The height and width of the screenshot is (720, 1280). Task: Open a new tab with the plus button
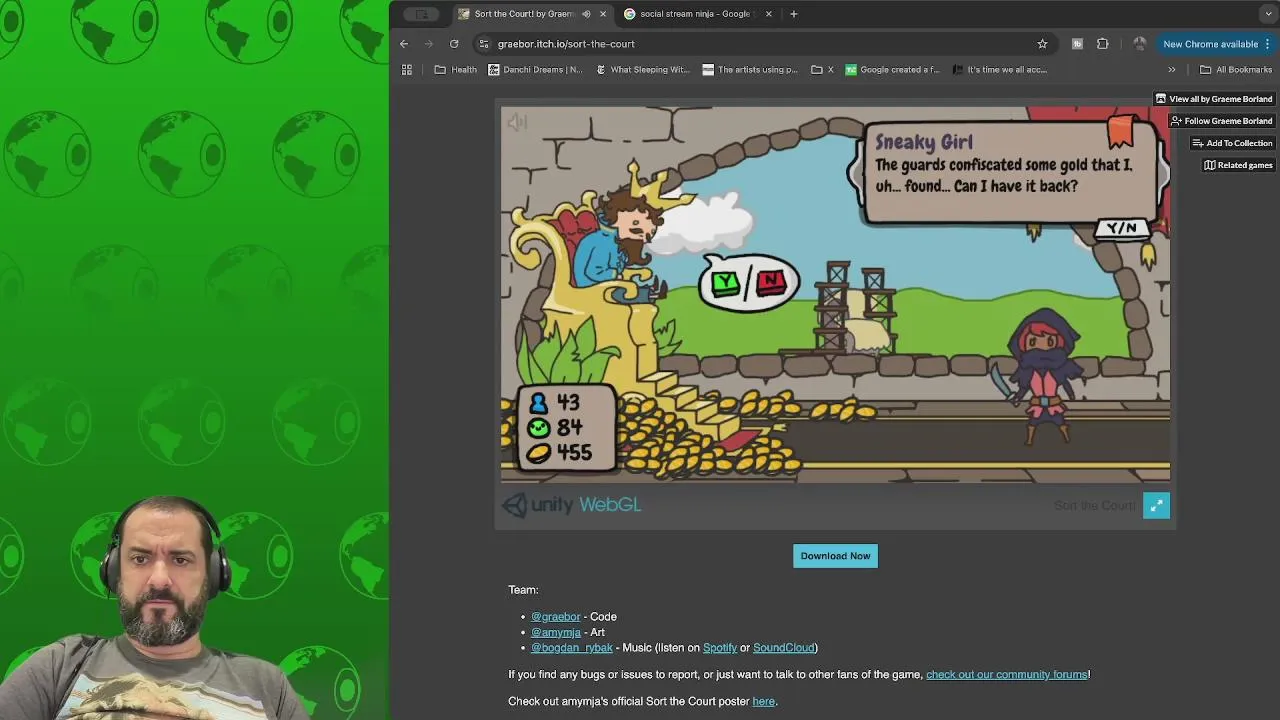794,14
